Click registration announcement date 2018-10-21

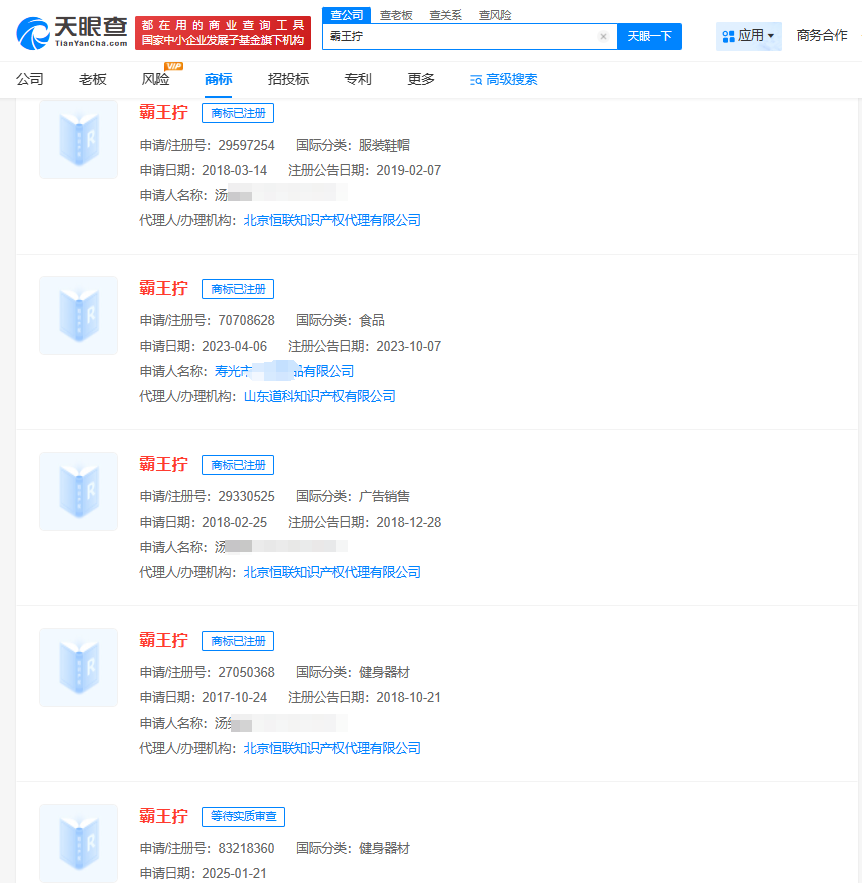pos(409,697)
